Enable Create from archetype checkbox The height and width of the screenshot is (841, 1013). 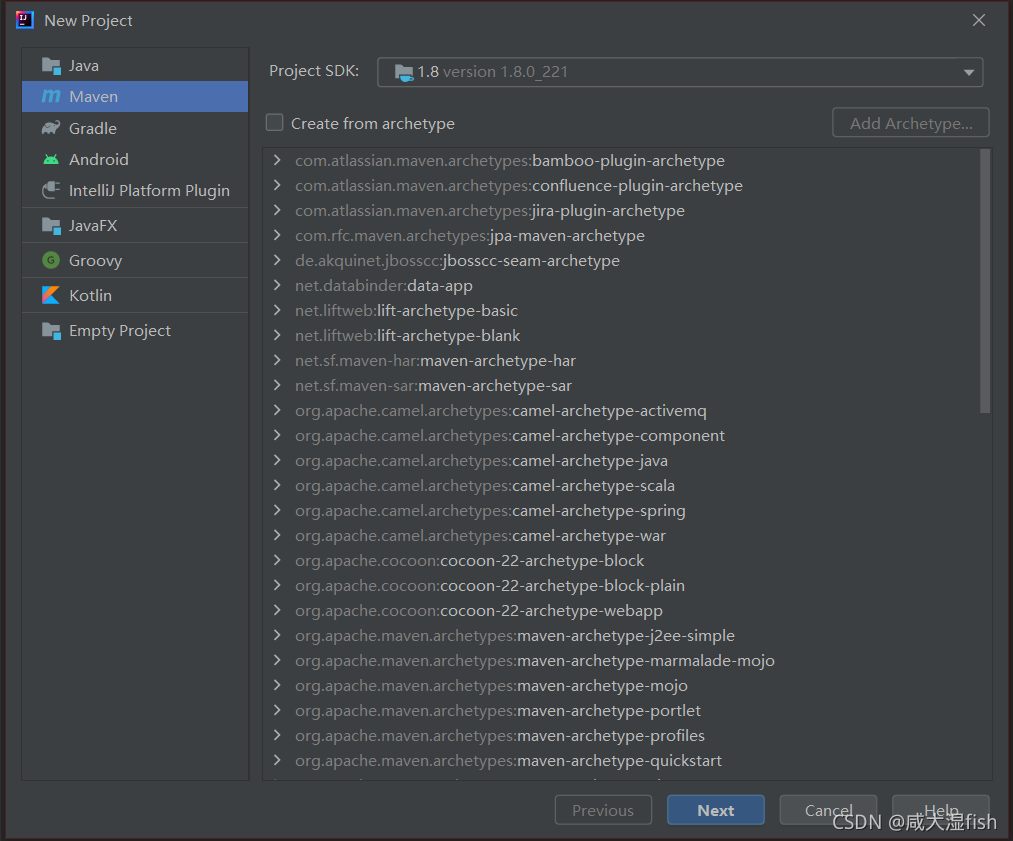point(275,123)
